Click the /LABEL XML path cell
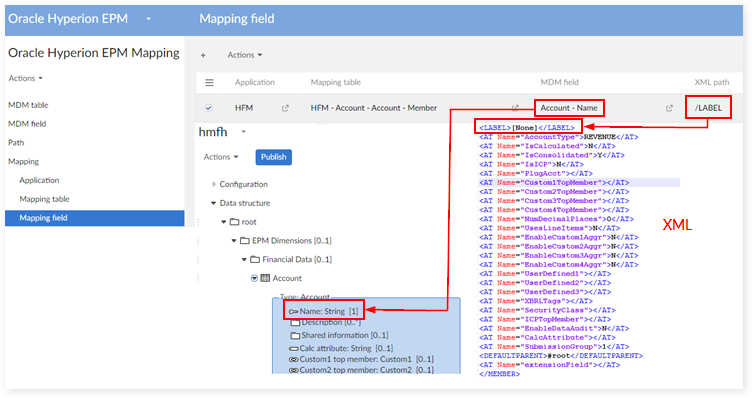This screenshot has width=752, height=398. click(708, 108)
